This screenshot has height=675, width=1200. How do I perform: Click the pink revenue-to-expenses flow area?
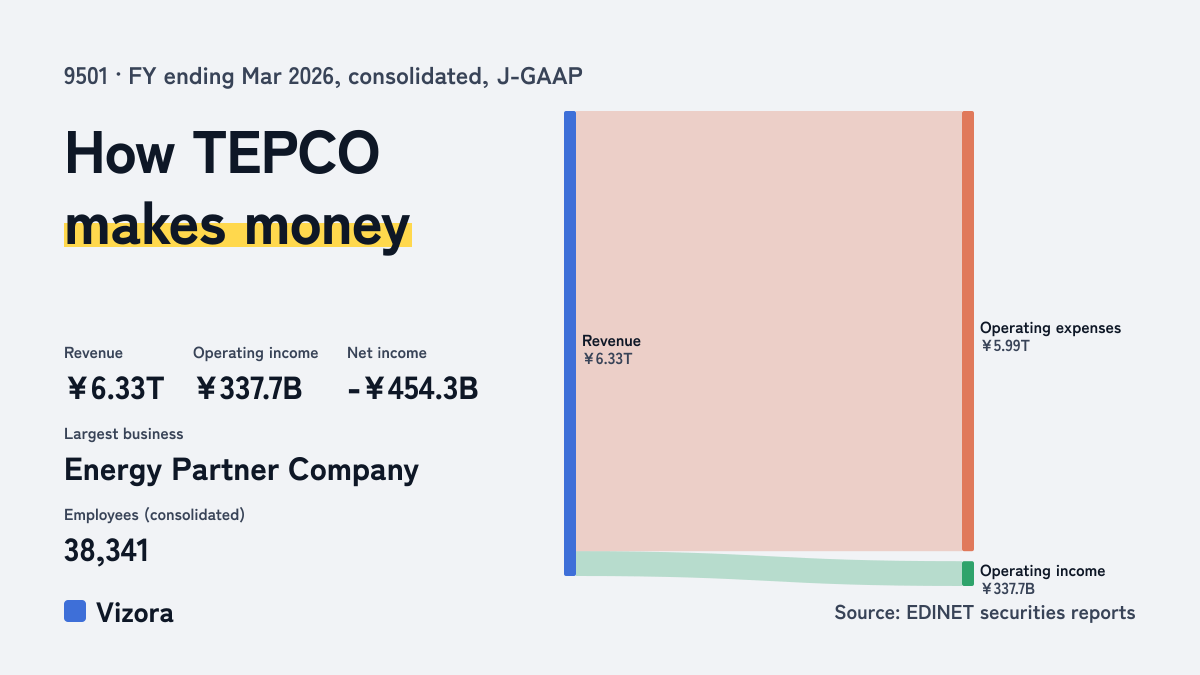(769, 331)
